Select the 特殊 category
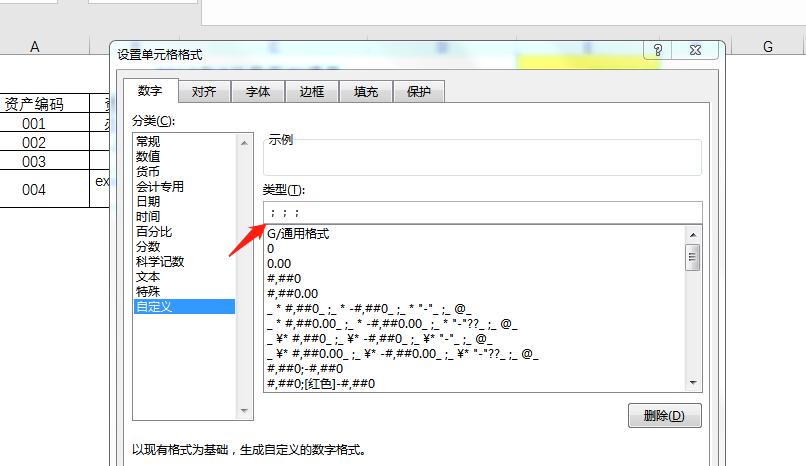This screenshot has width=806, height=466. pos(185,291)
